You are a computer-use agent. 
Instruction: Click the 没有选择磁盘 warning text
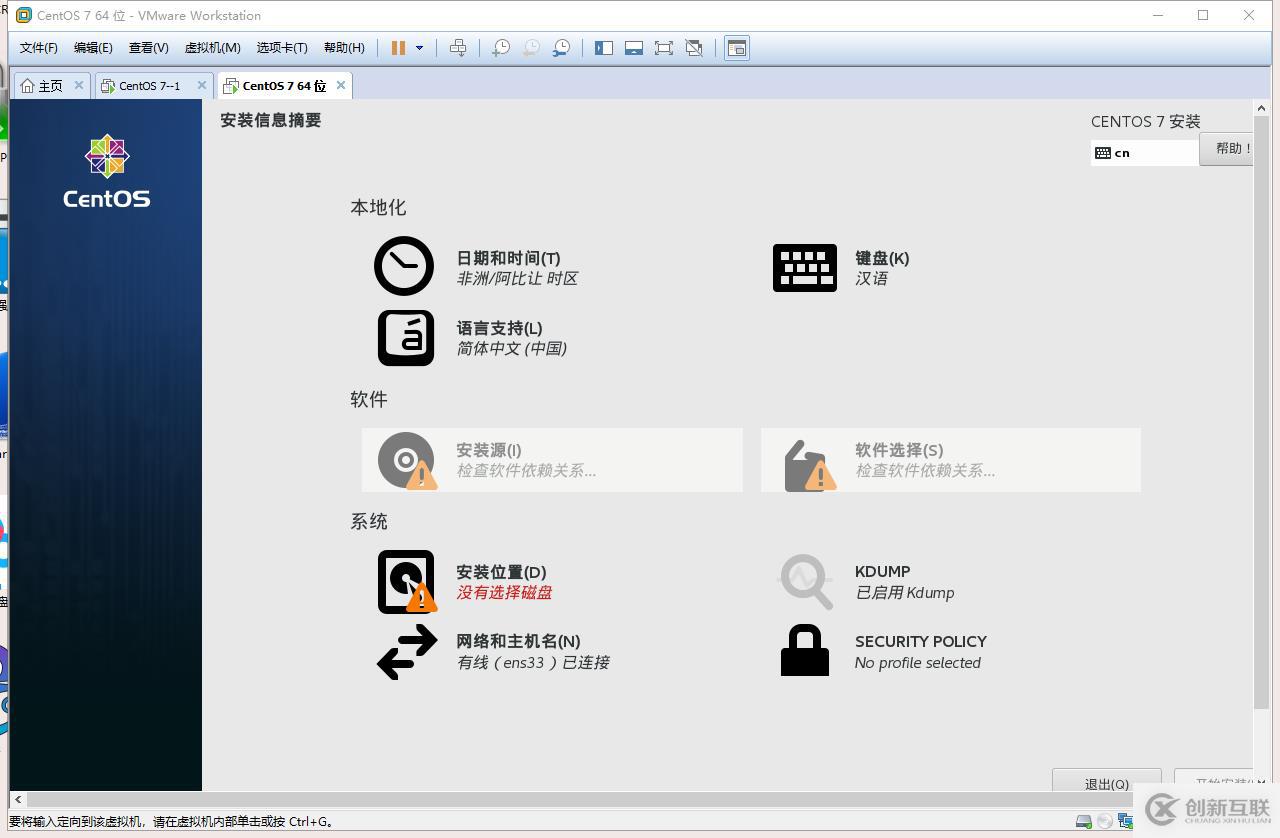[x=504, y=592]
